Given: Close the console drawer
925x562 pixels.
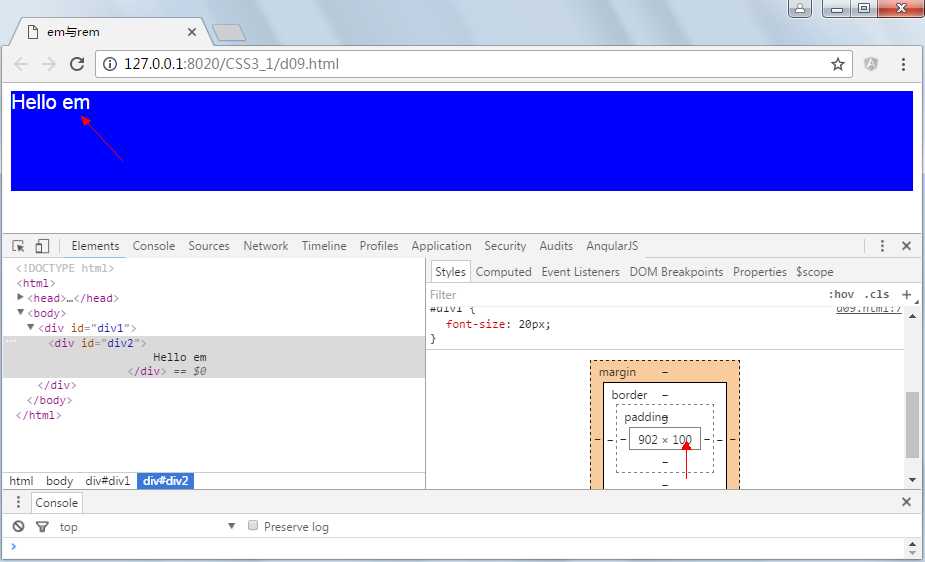Looking at the screenshot, I should tap(907, 502).
